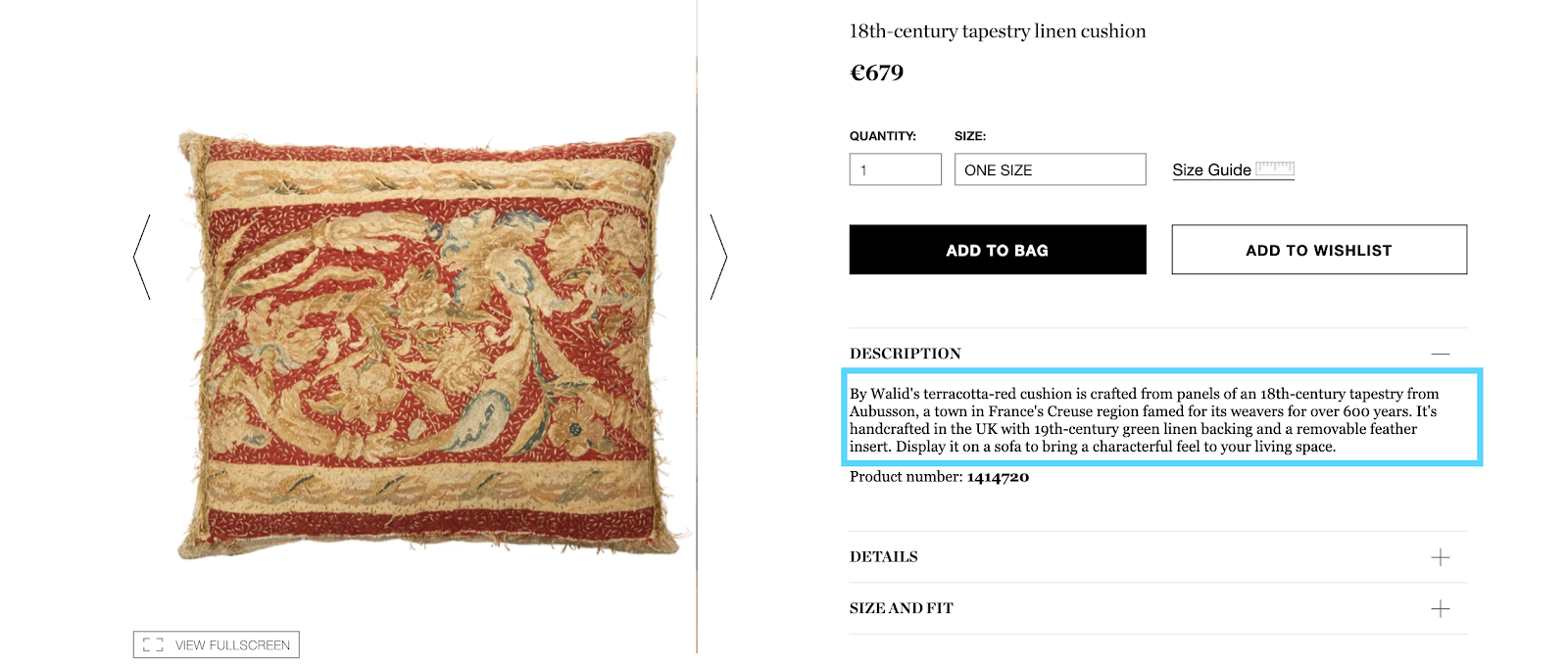This screenshot has height=666, width=1568.
Task: Click the plus icon beside Details
Action: [x=1441, y=556]
